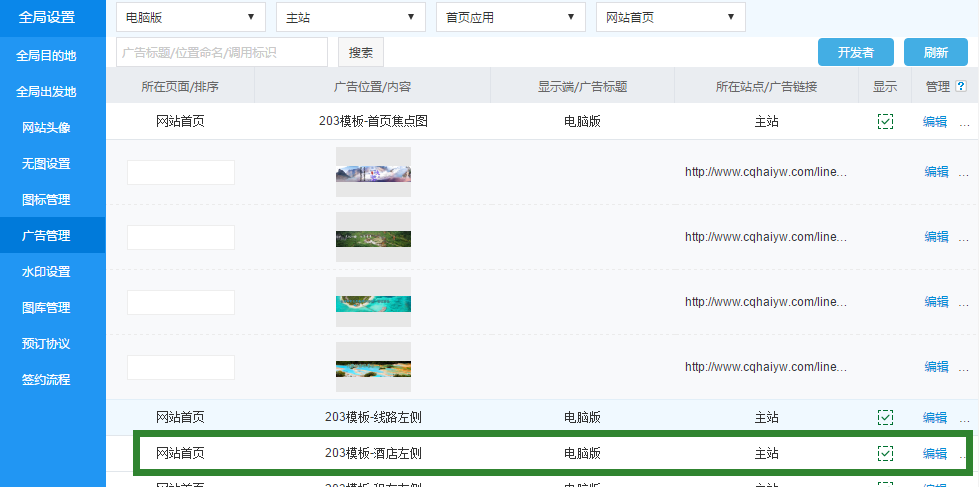This screenshot has width=979, height=487.
Task: Open more options for 线路左侧 row
Action: [x=964, y=418]
